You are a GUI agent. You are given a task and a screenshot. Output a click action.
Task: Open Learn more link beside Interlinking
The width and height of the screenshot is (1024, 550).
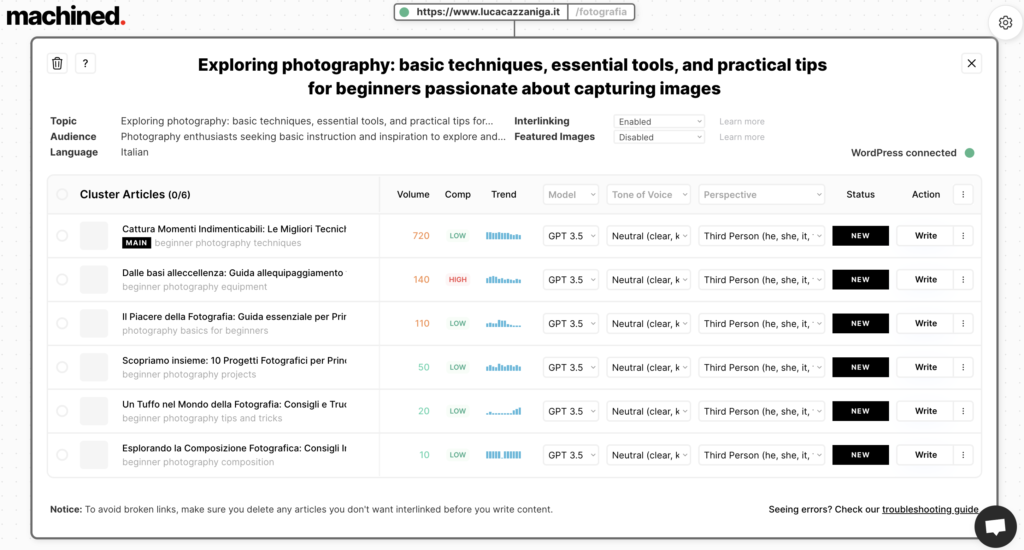coord(742,121)
